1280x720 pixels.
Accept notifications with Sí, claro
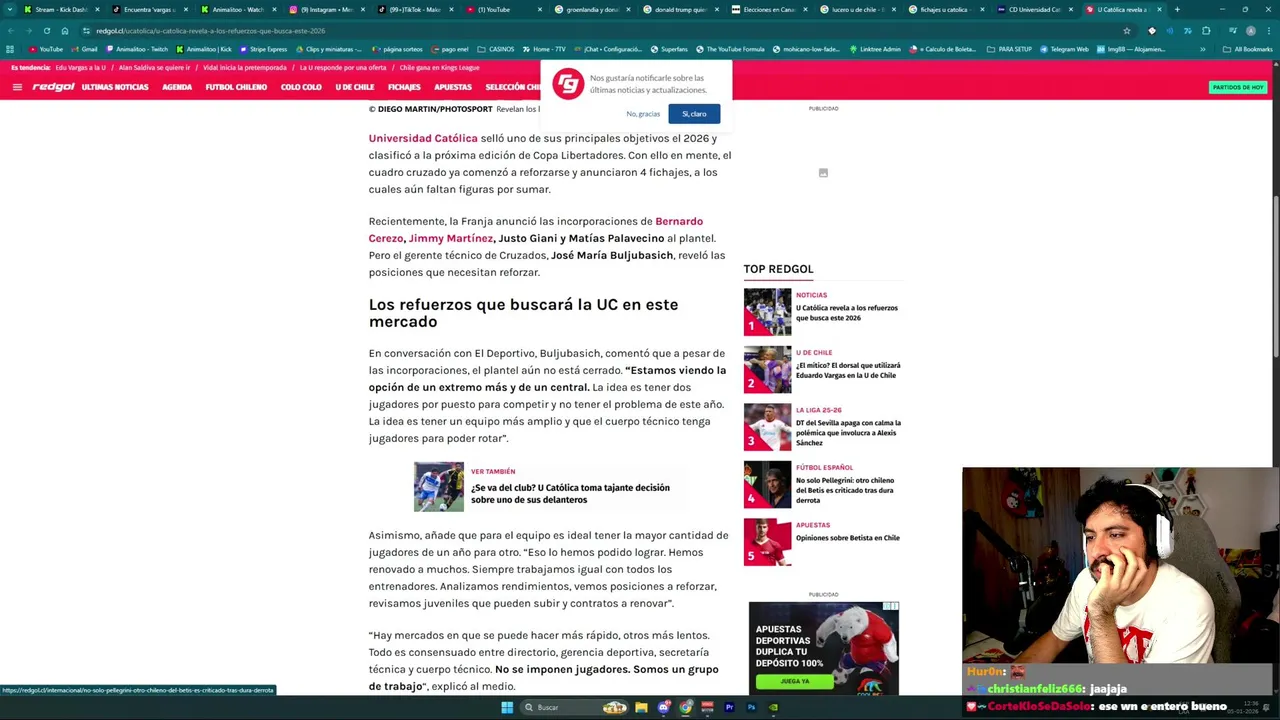pos(694,114)
